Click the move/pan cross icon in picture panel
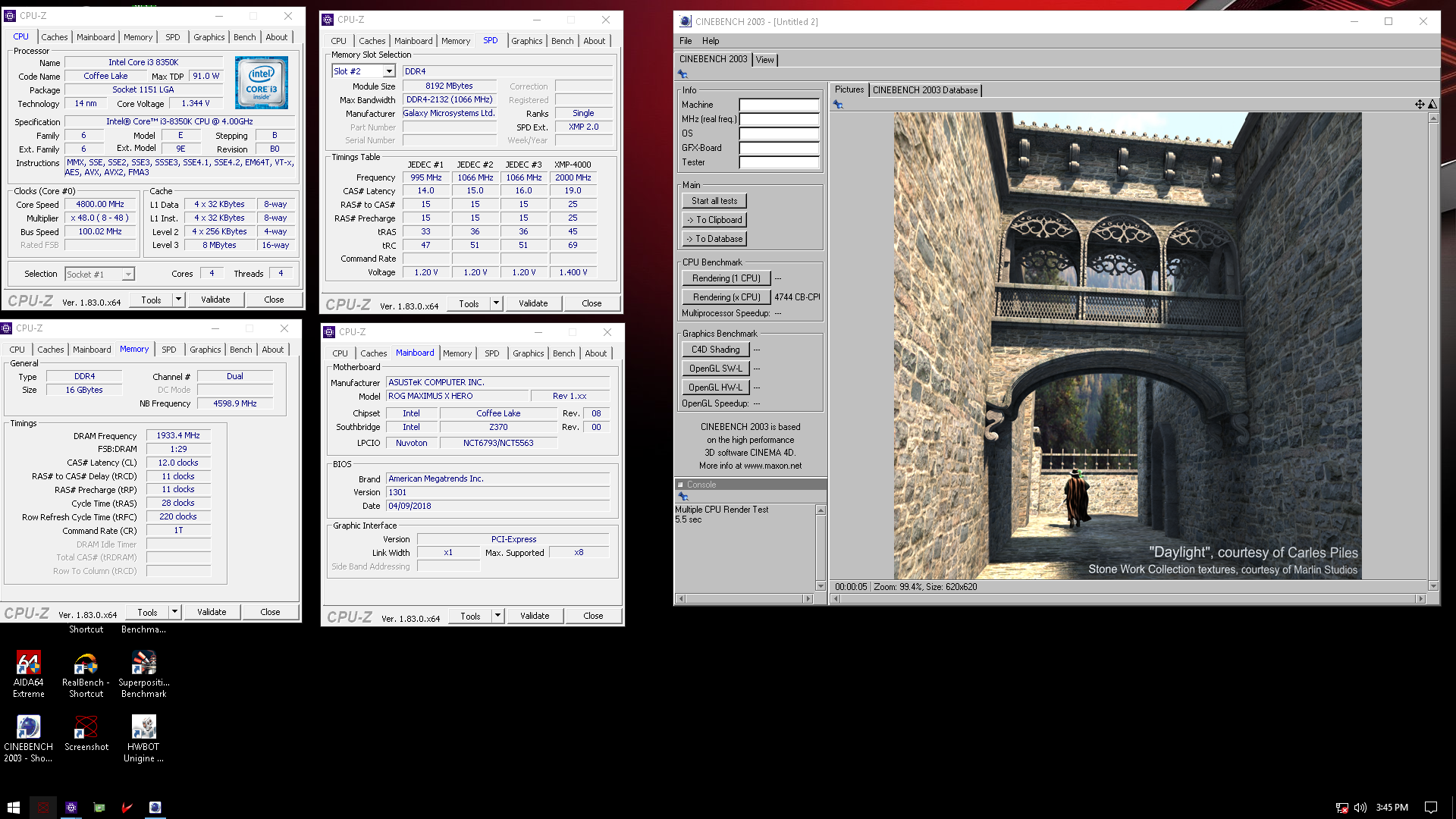Image resolution: width=1456 pixels, height=819 pixels. (1420, 105)
